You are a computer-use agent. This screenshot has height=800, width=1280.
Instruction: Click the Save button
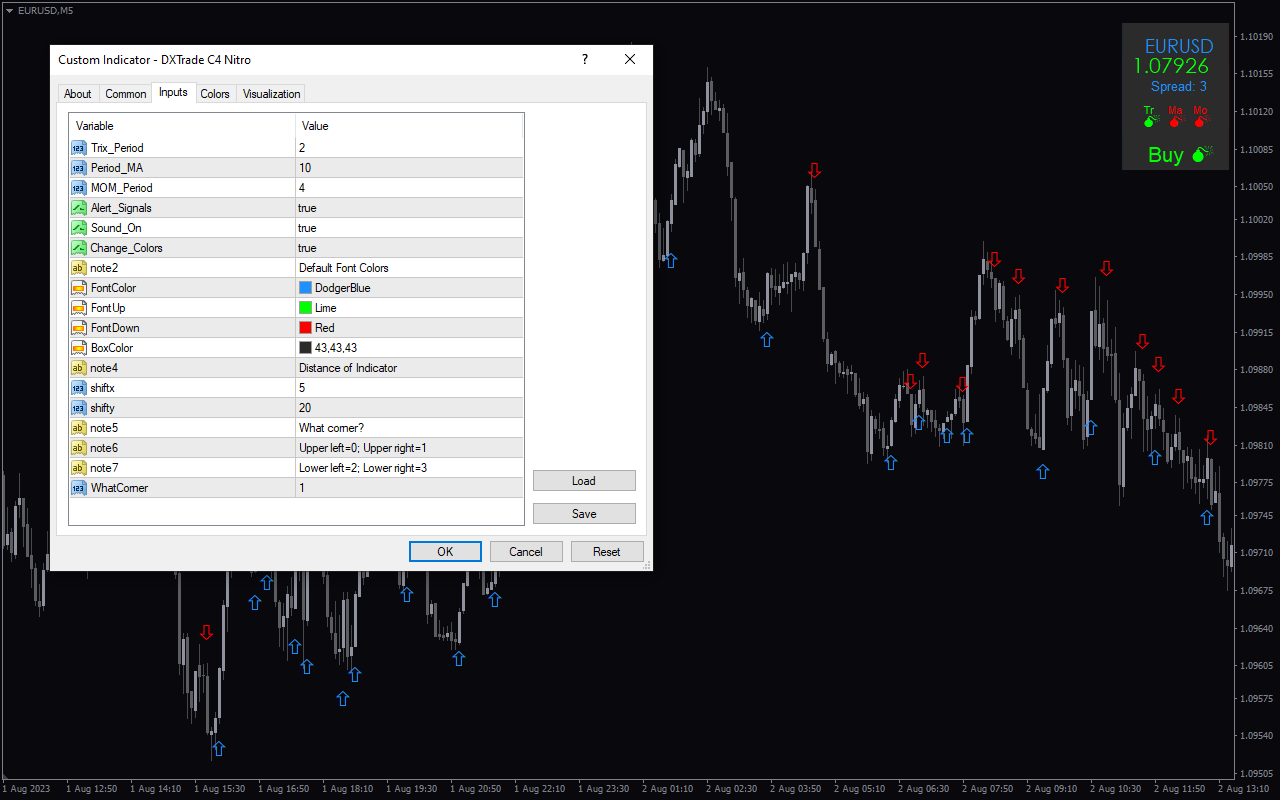584,514
